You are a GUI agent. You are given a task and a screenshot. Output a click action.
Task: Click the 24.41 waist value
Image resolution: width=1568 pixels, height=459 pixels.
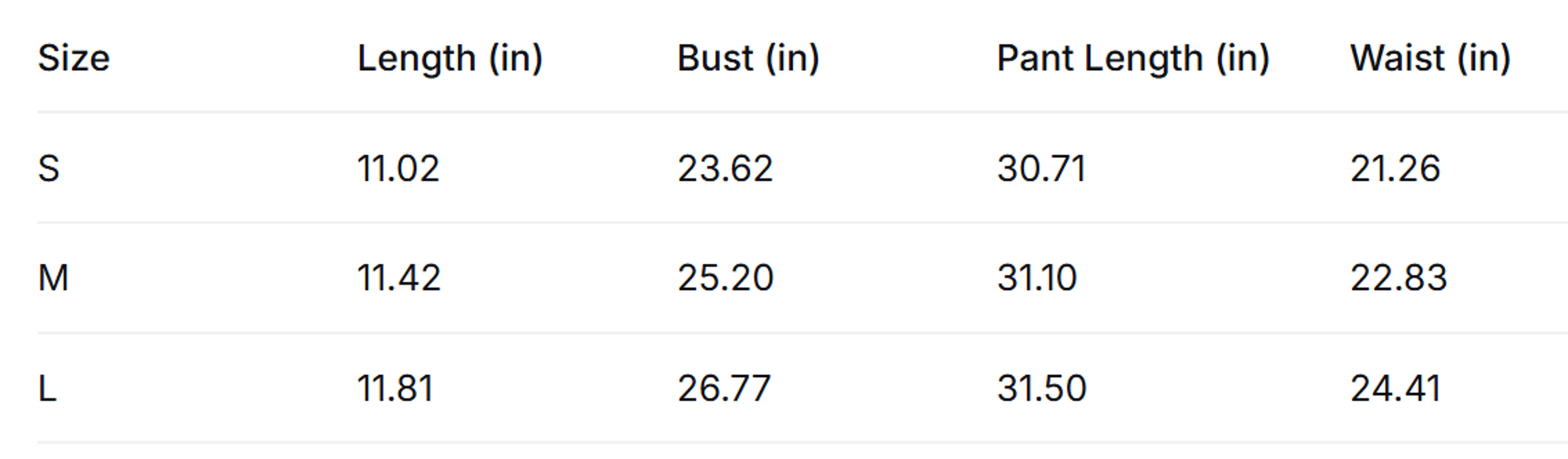[1395, 388]
